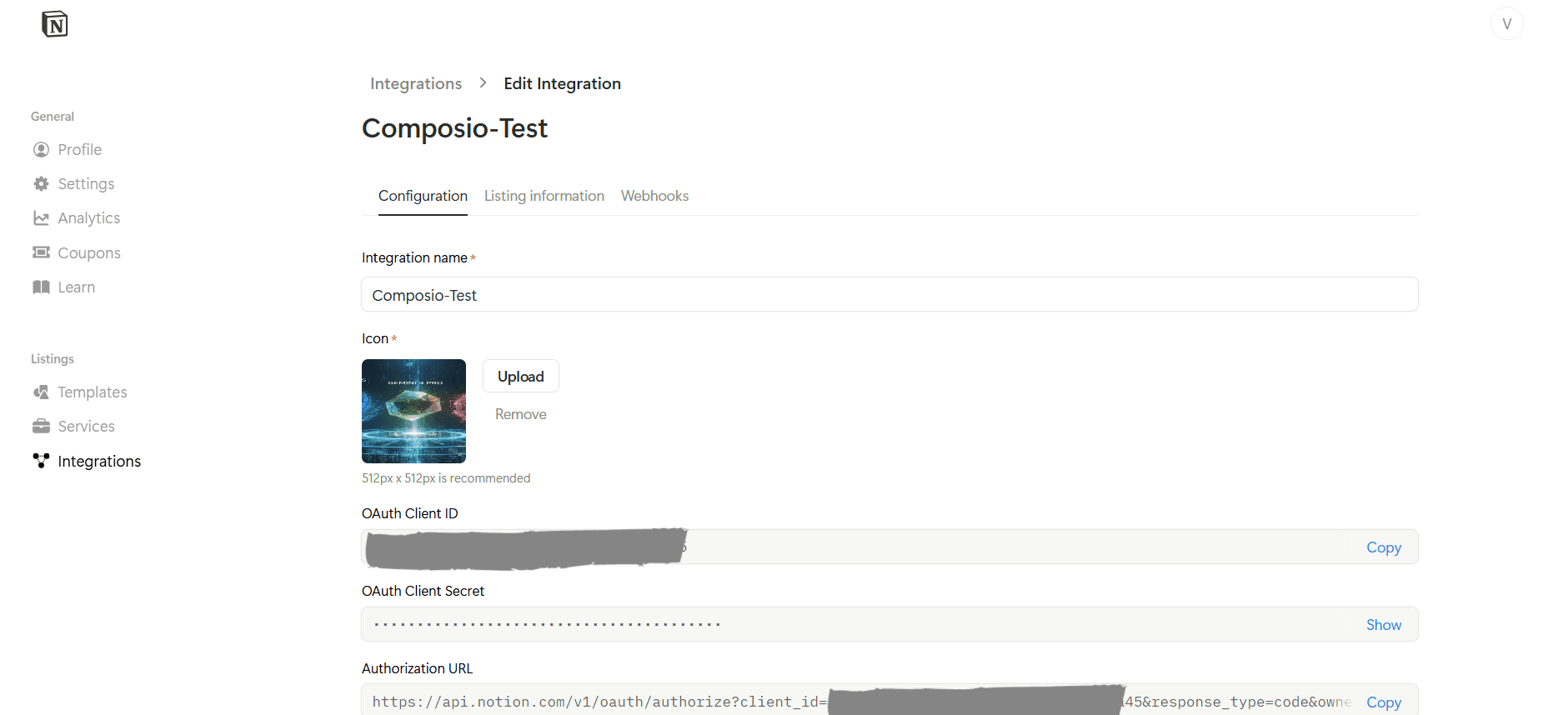Click the Edit Integration breadcrumb
Image resolution: width=1568 pixels, height=715 pixels.
click(x=563, y=83)
